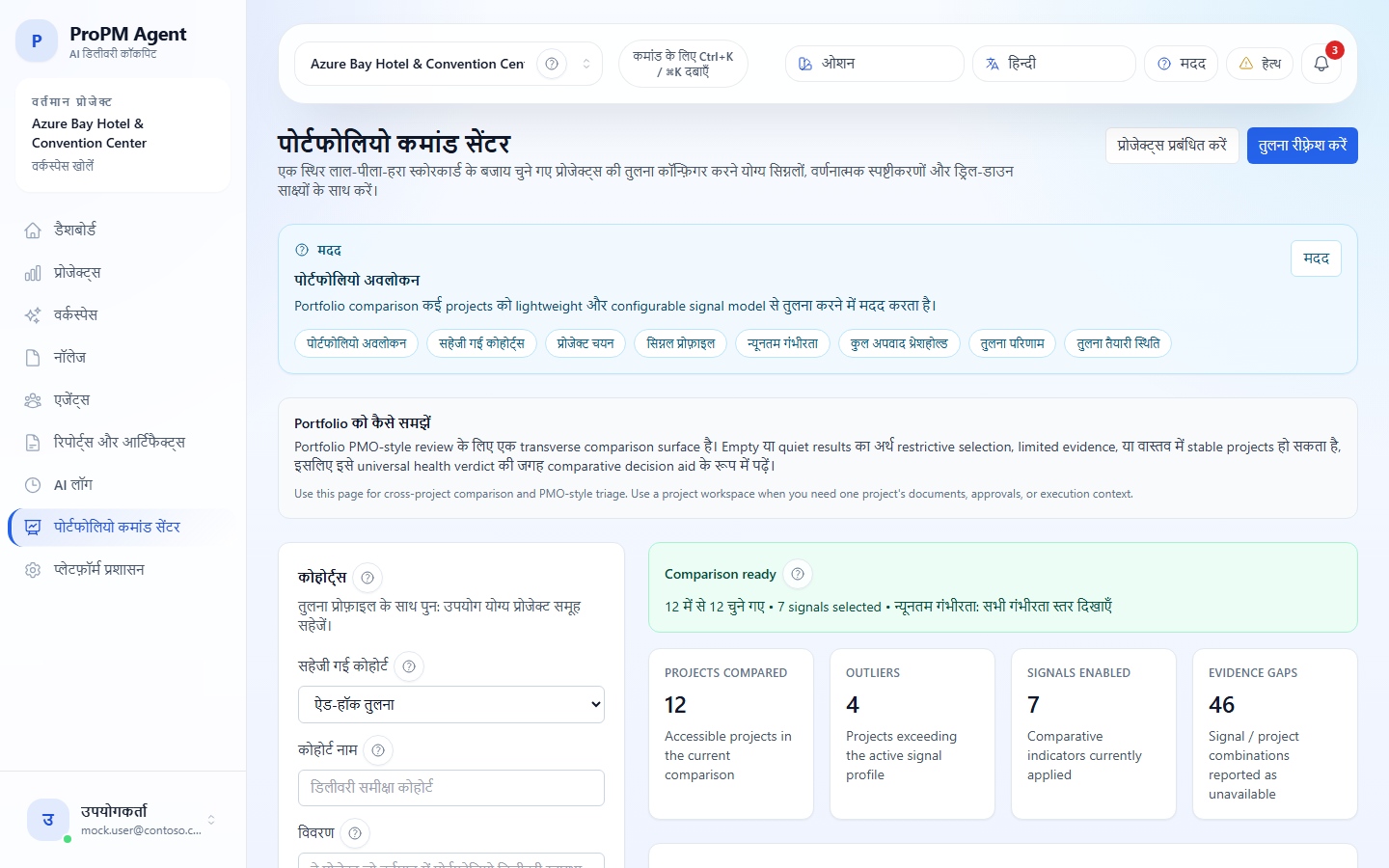Click the कोहोर्ट नाम input field
1389x868 pixels.
[x=450, y=788]
